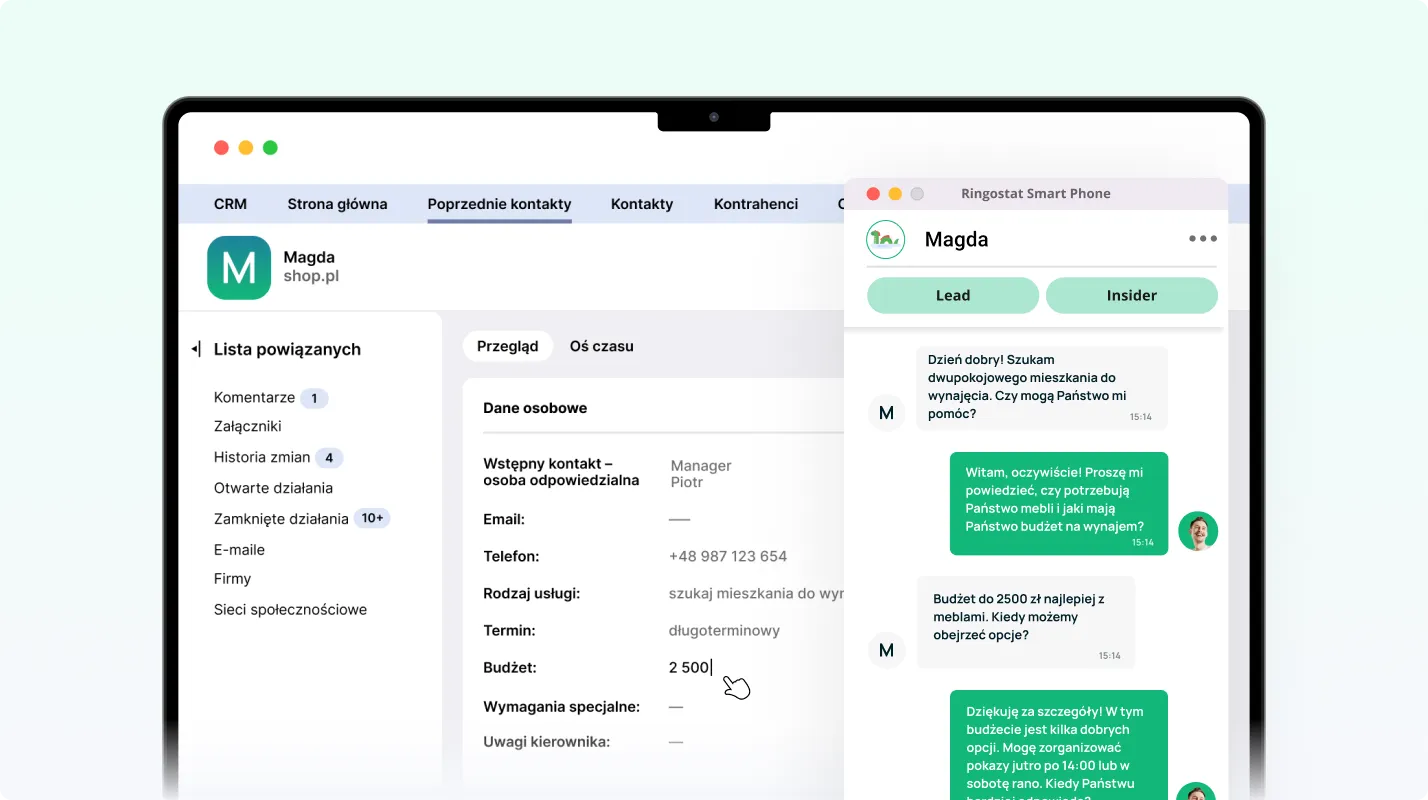
Task: Click the Budżet input field with 2 500
Action: pyautogui.click(x=690, y=668)
